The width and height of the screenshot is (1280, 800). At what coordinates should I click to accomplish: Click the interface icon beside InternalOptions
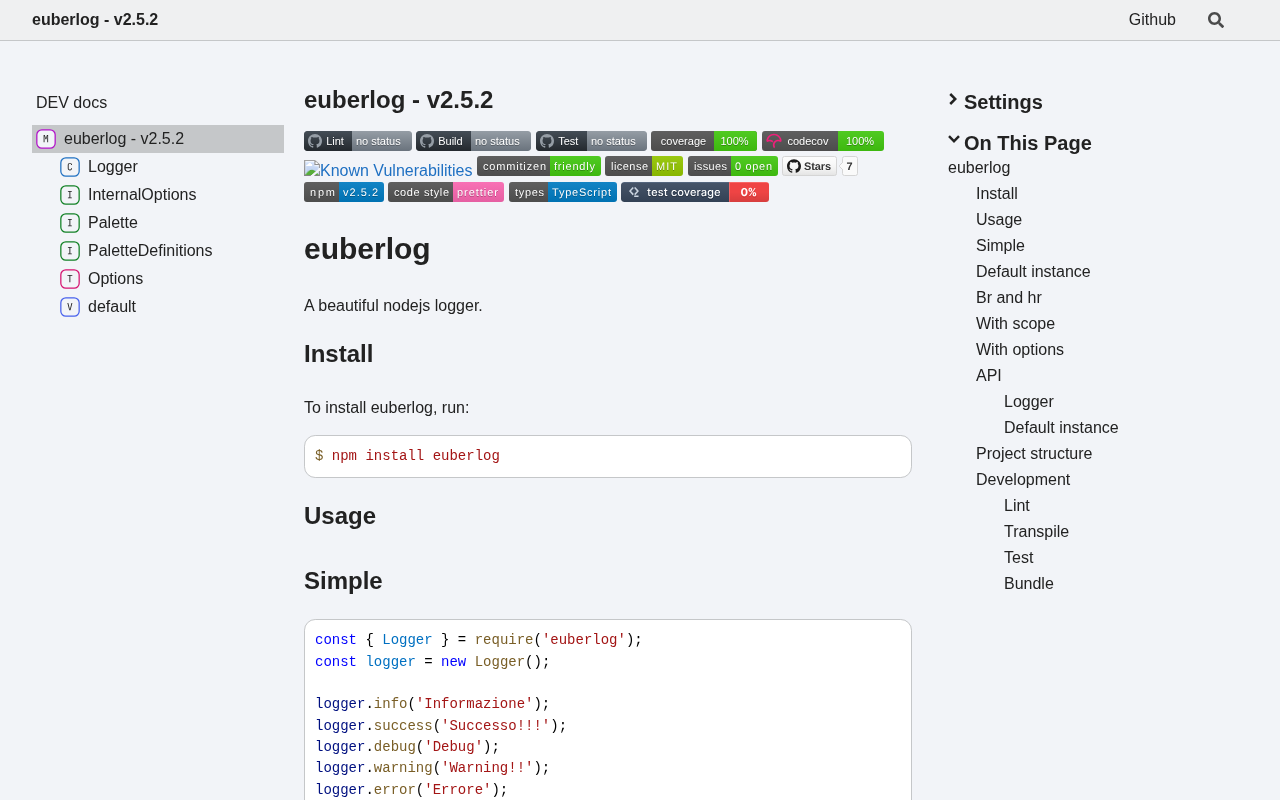pos(70,195)
